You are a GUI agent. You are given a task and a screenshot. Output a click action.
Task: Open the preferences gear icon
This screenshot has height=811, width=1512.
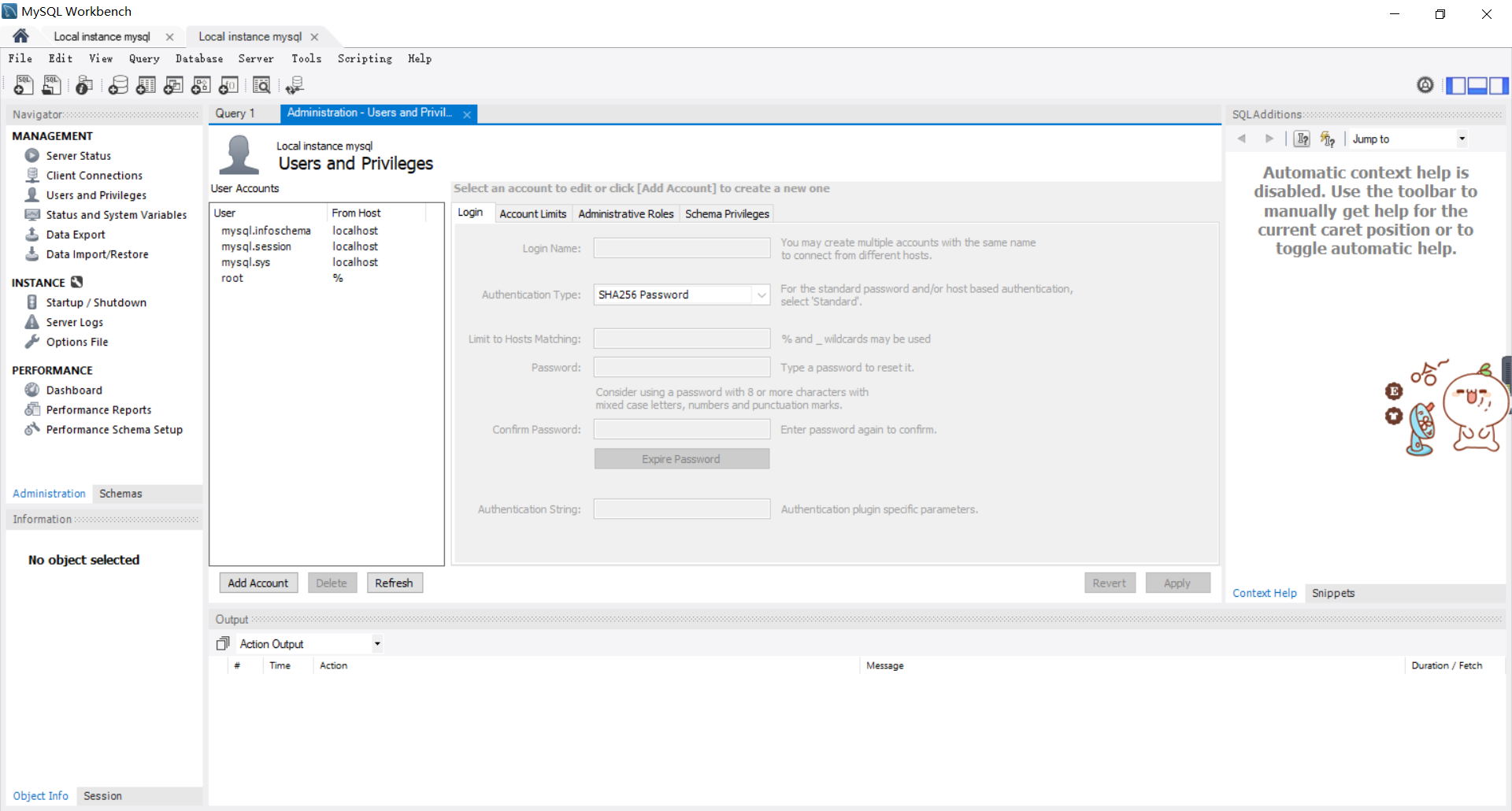click(x=1425, y=85)
